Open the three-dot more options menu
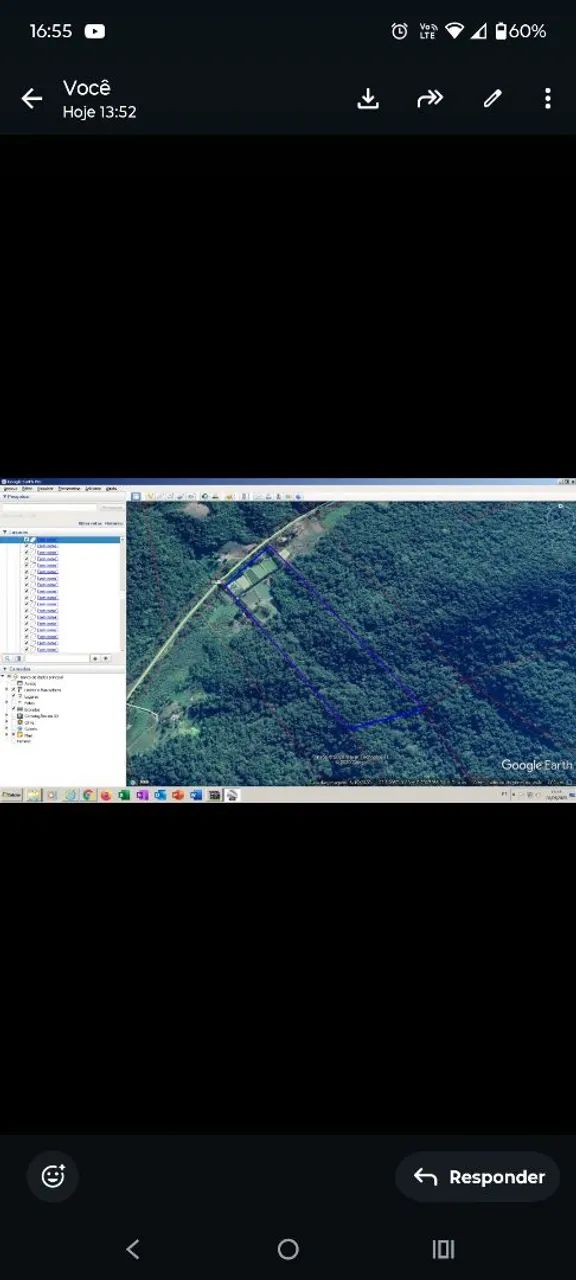 point(547,98)
